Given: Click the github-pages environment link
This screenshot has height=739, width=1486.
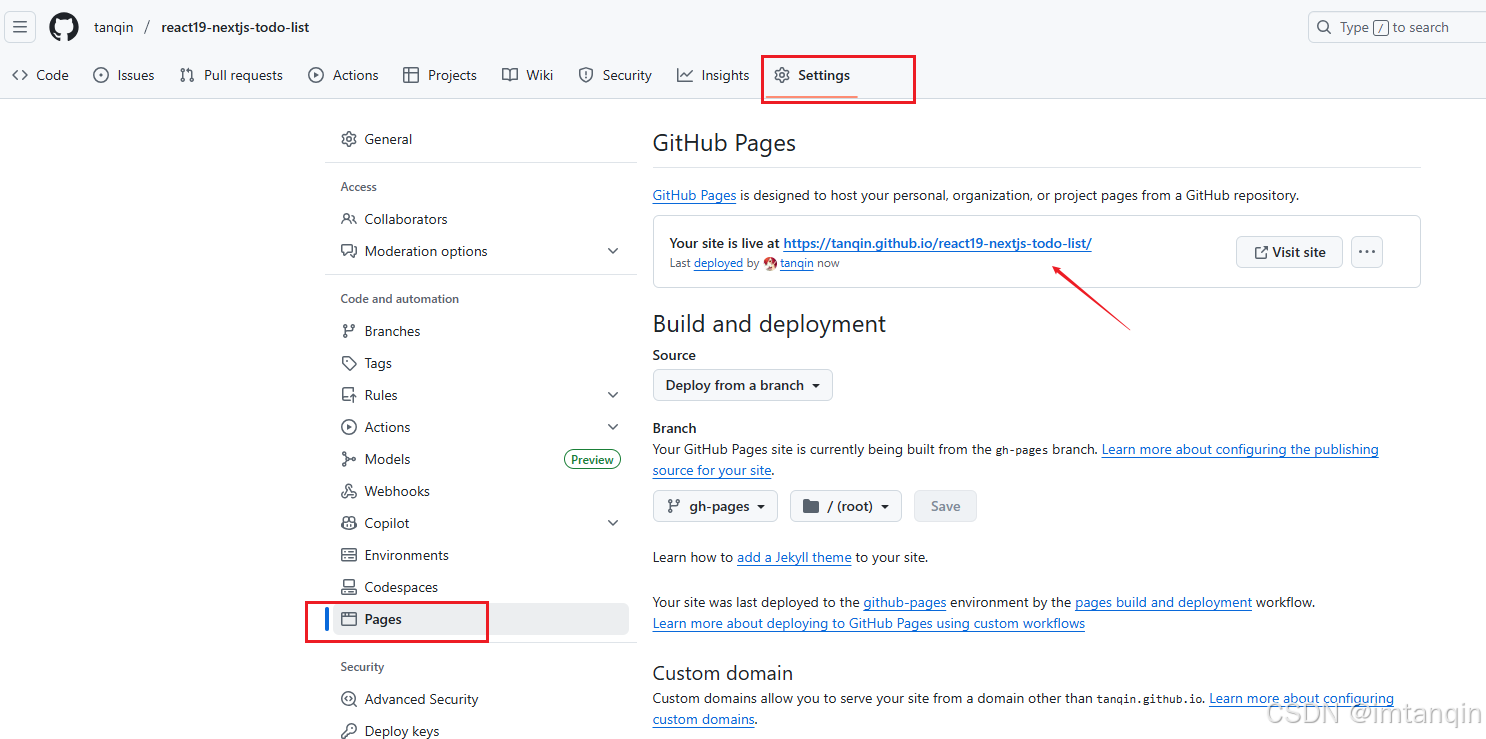Looking at the screenshot, I should (905, 602).
